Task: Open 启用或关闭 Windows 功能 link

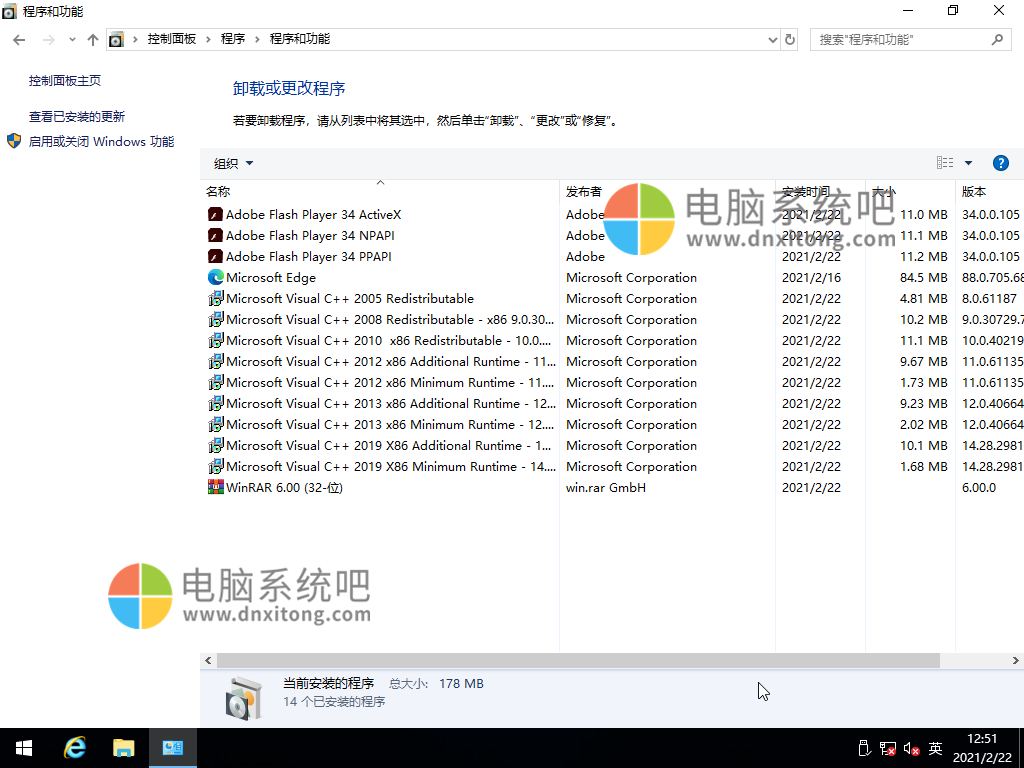Action: 101,142
